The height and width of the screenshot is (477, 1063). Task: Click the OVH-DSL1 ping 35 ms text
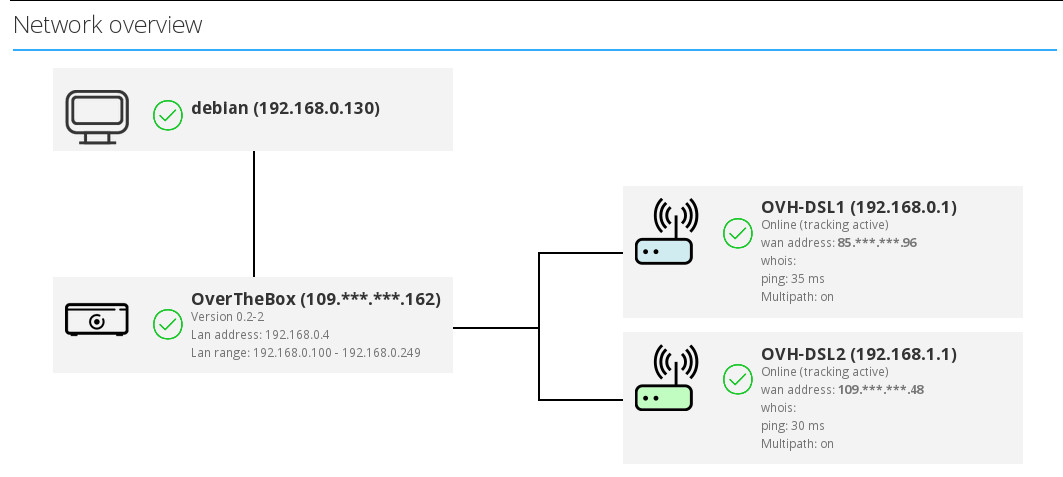(792, 279)
